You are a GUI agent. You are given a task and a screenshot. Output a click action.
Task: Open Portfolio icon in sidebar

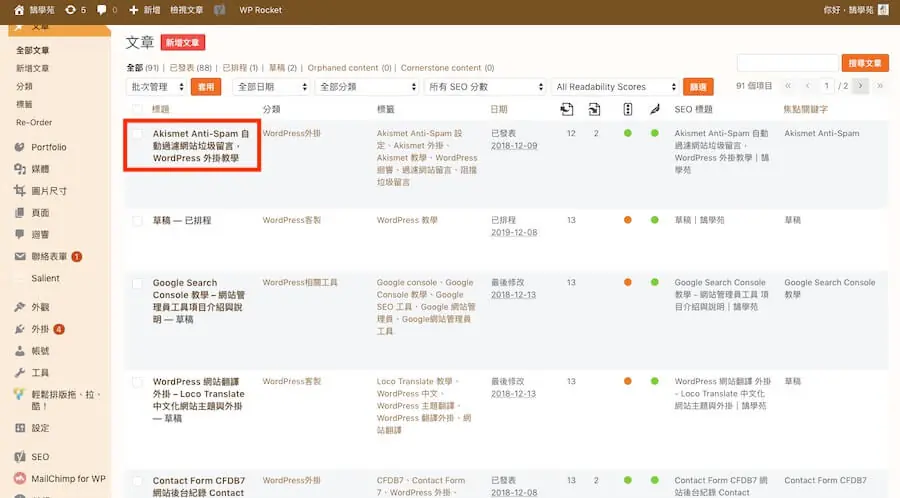pos(20,147)
